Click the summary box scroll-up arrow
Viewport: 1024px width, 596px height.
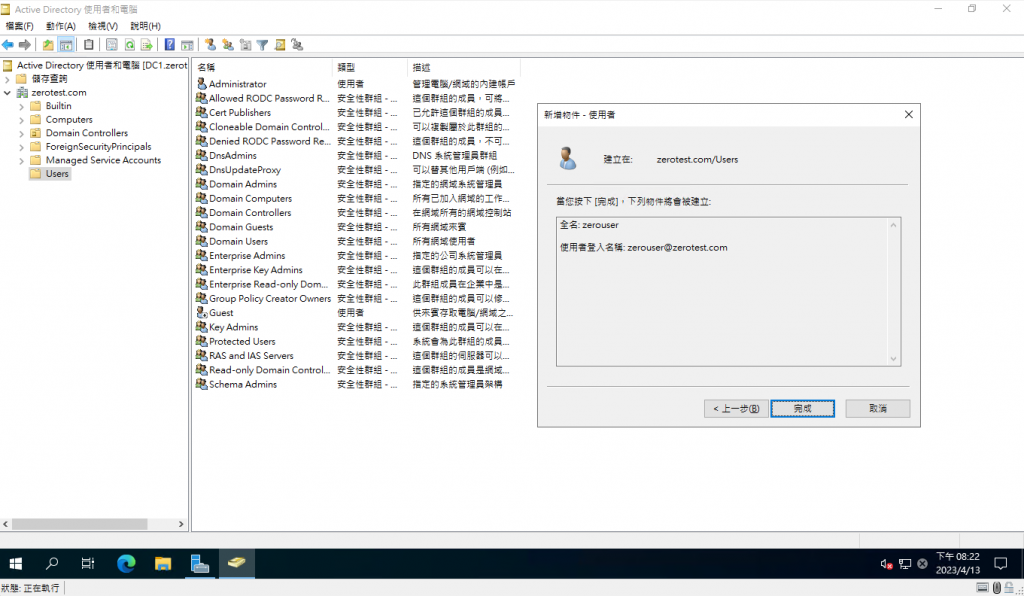click(x=893, y=225)
